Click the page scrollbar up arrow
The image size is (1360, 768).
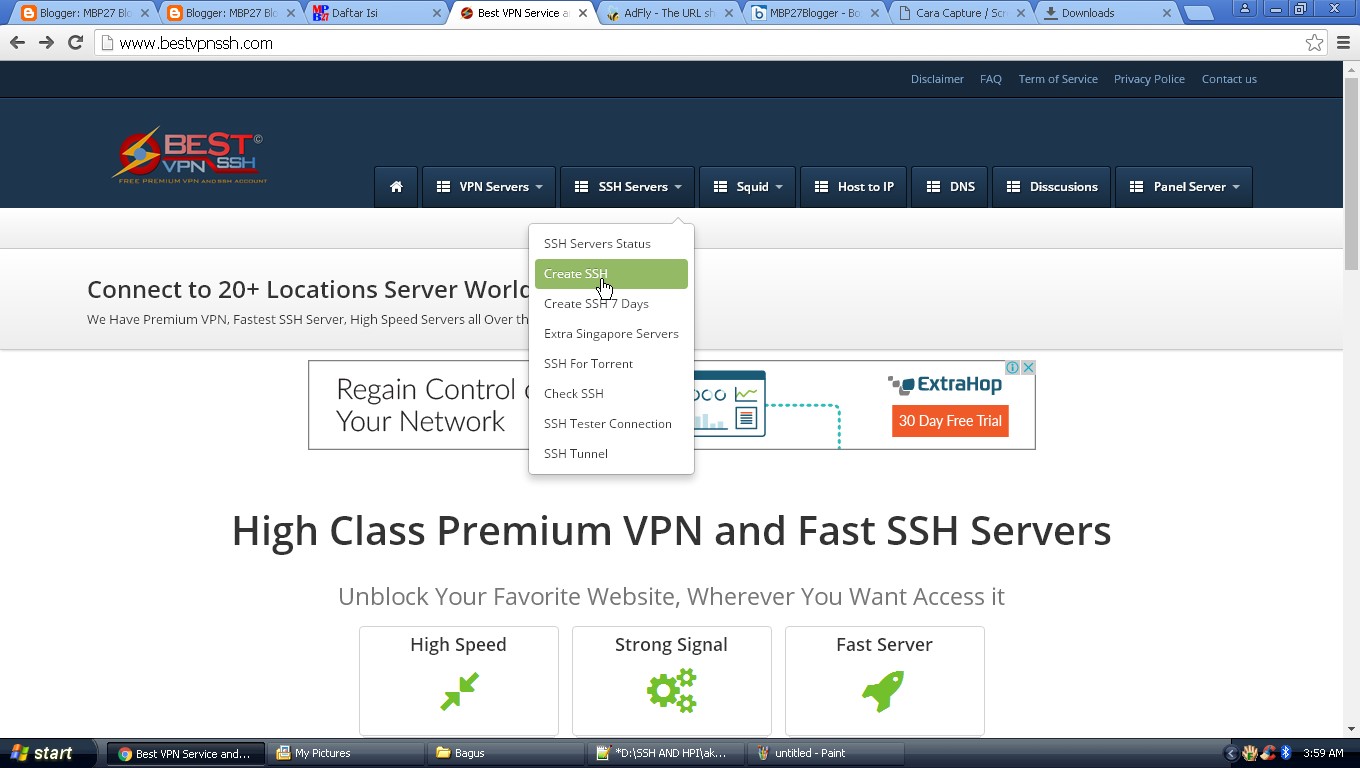tap(1351, 69)
